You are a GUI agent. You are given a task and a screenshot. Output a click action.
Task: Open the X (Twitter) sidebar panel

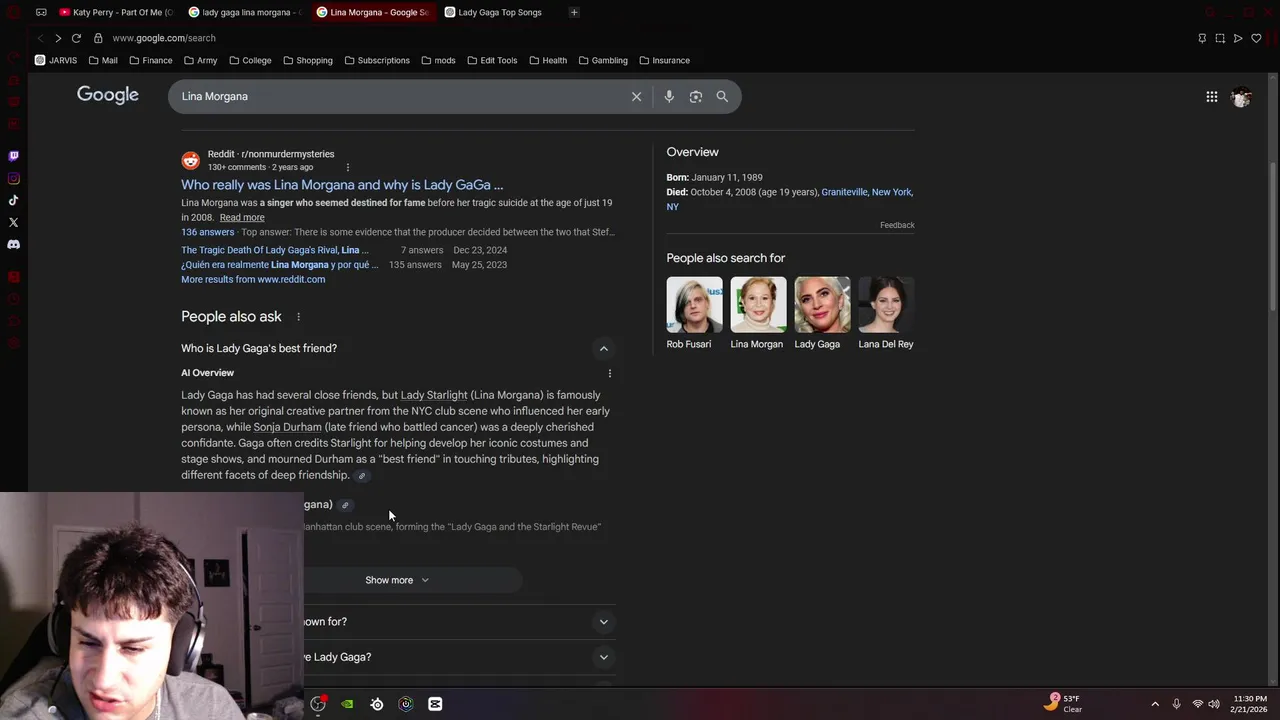pyautogui.click(x=13, y=222)
